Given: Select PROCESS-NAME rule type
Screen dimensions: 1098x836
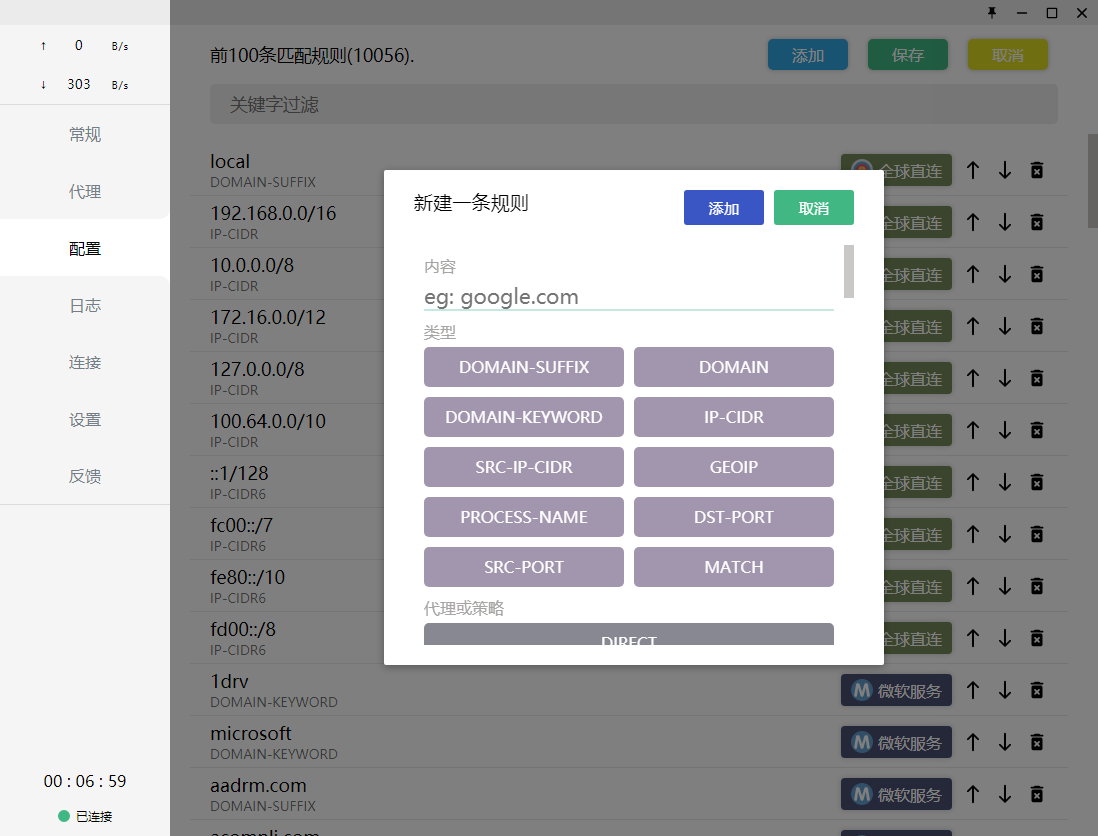Looking at the screenshot, I should coord(524,517).
